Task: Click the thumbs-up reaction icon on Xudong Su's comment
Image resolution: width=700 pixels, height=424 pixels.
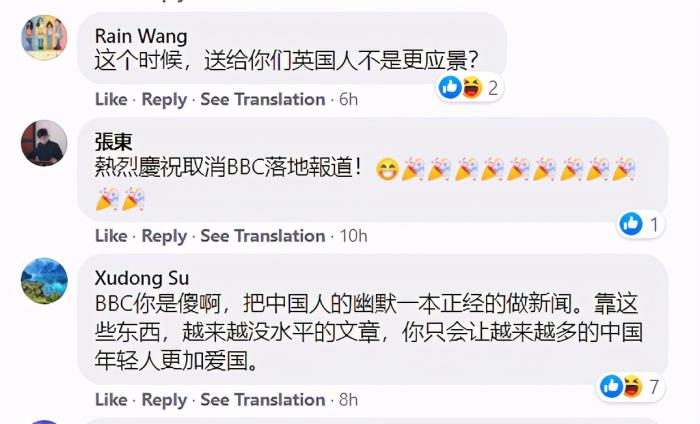Action: tap(612, 386)
